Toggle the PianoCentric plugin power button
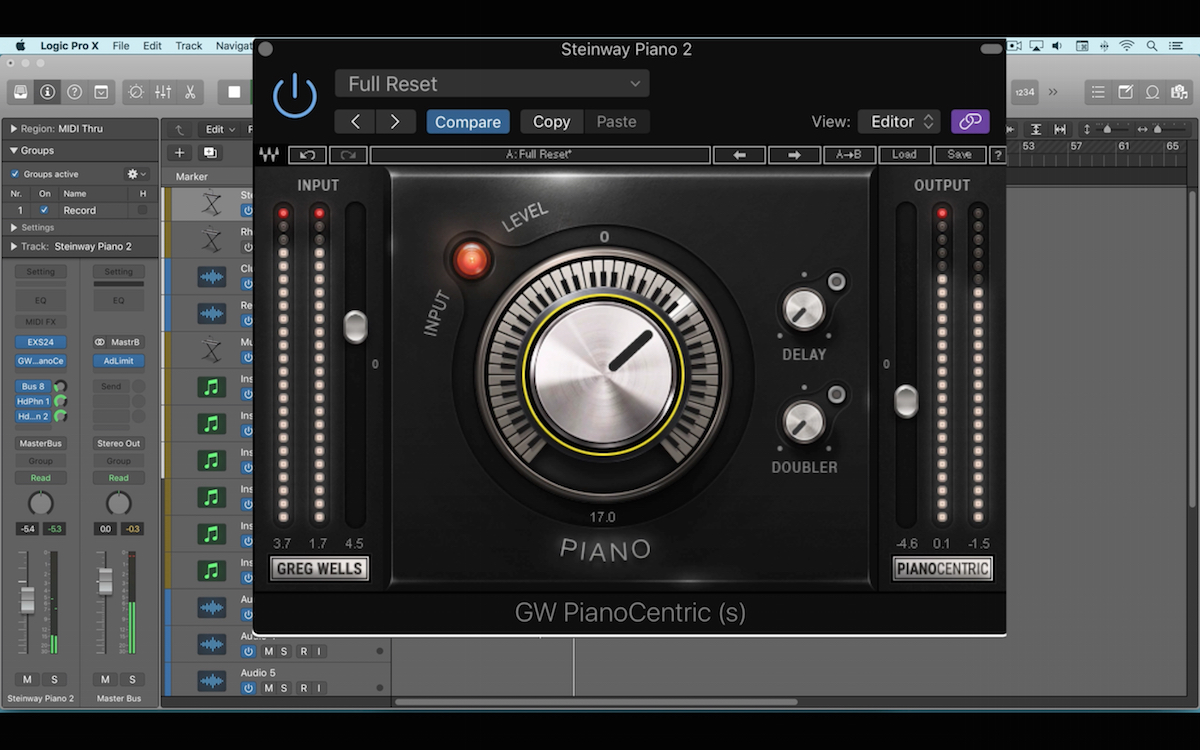This screenshot has width=1200, height=750. (295, 93)
